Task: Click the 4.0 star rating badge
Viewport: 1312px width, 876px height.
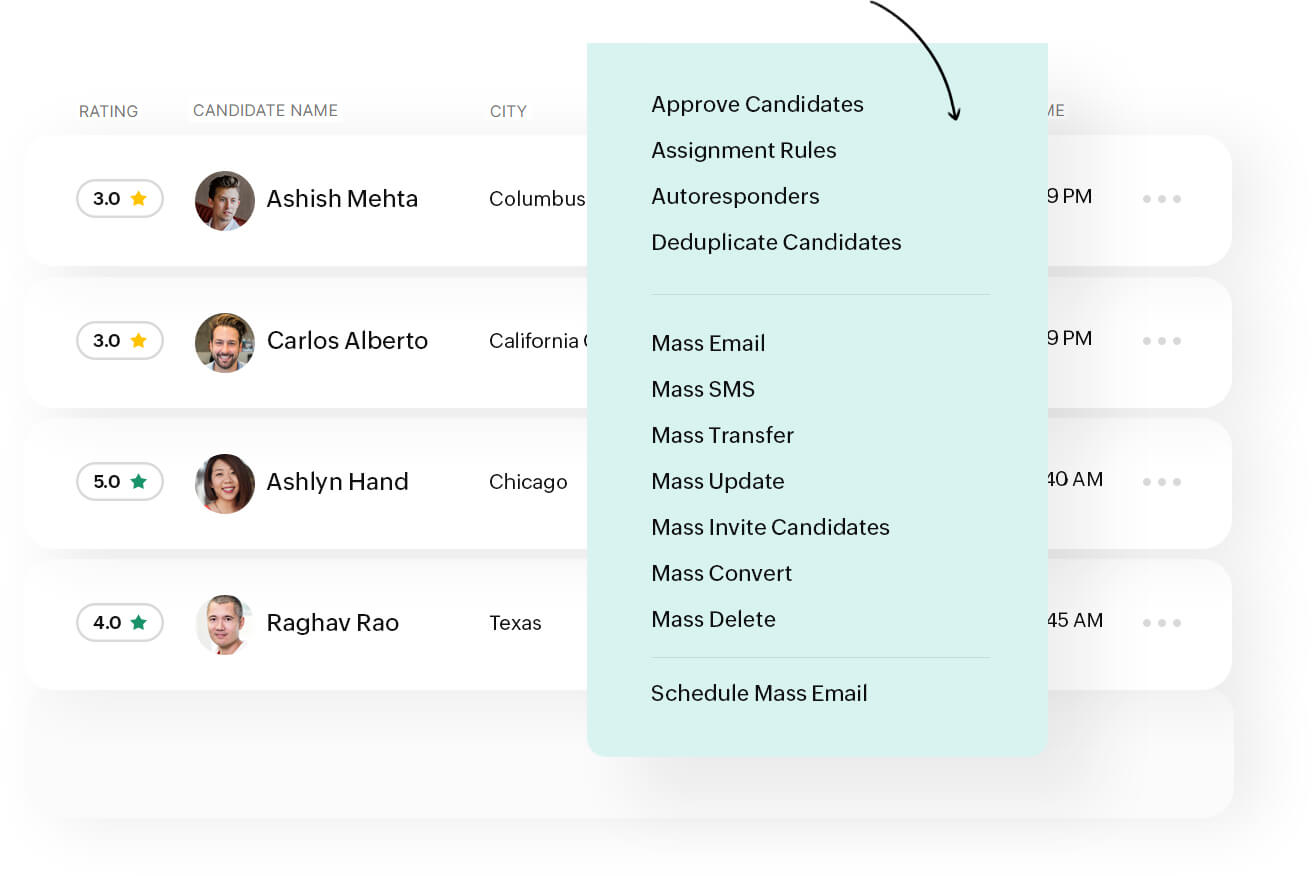Action: click(x=120, y=623)
